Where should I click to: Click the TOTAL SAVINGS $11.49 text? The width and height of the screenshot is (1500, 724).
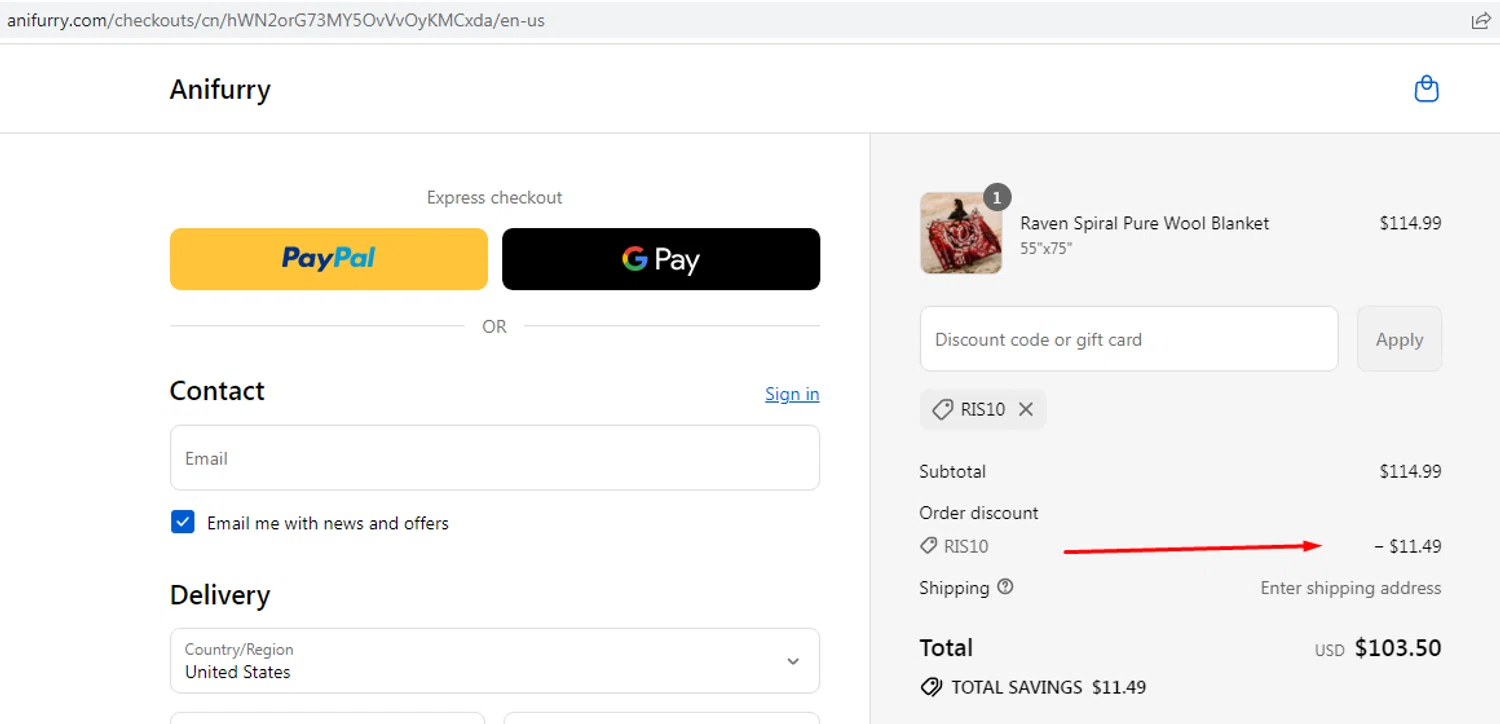click(1048, 687)
